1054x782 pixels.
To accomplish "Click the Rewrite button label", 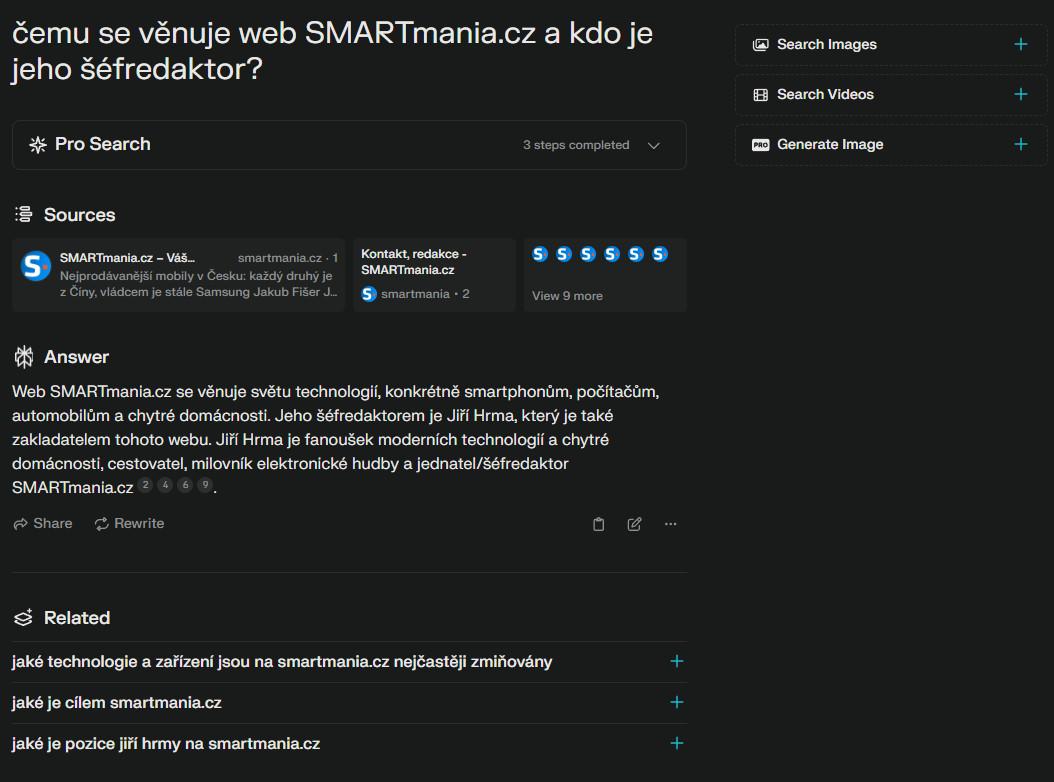I will point(139,524).
